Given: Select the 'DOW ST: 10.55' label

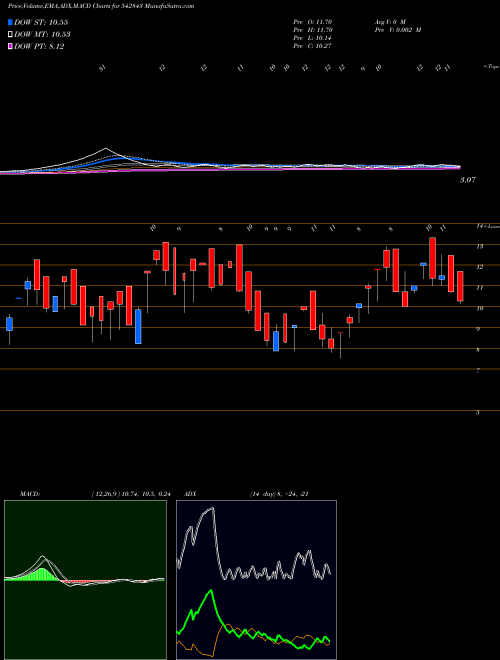Looking at the screenshot, I should pyautogui.click(x=41, y=22).
